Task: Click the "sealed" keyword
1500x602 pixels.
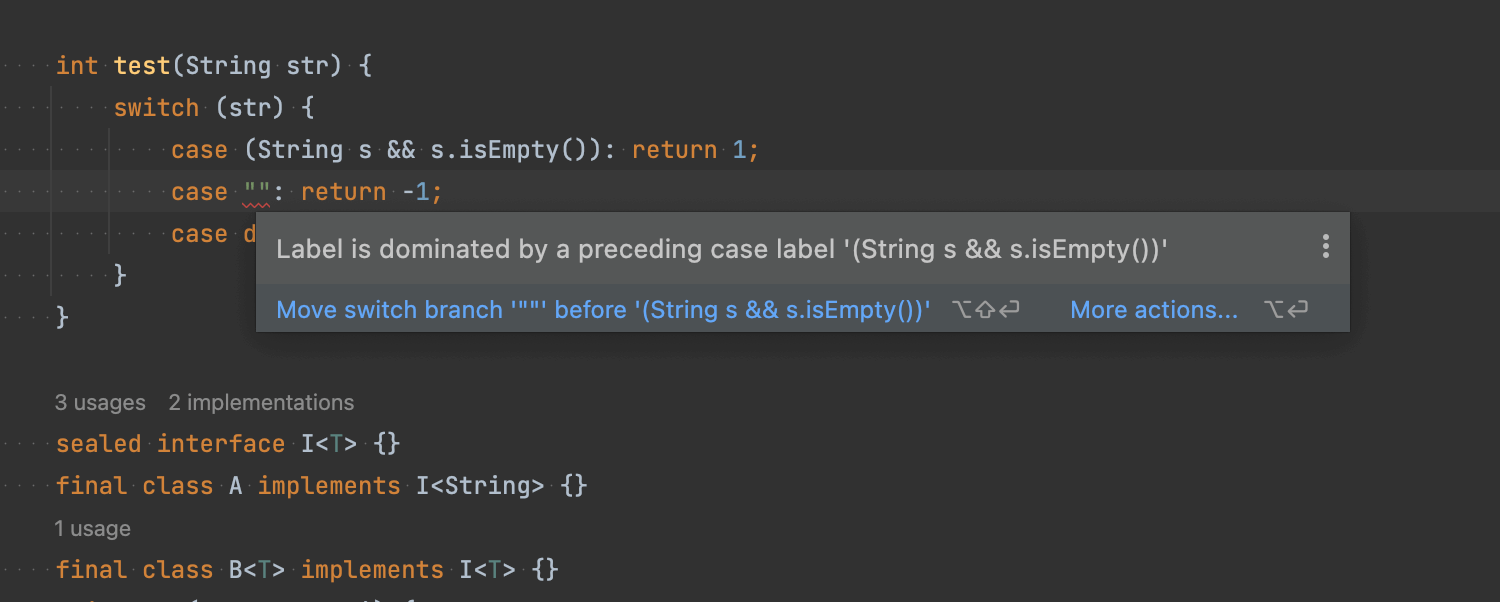Action: click(x=98, y=444)
